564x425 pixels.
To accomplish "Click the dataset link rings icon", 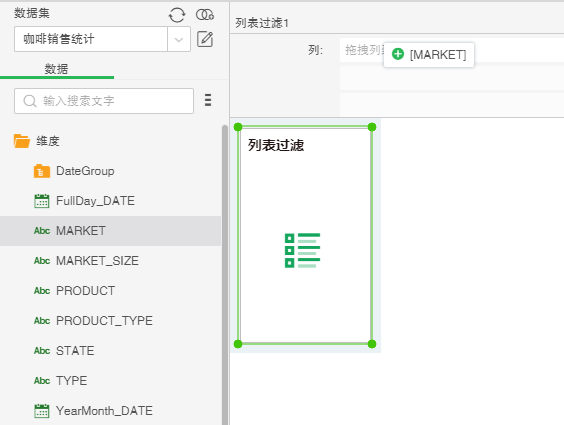I will click(205, 15).
